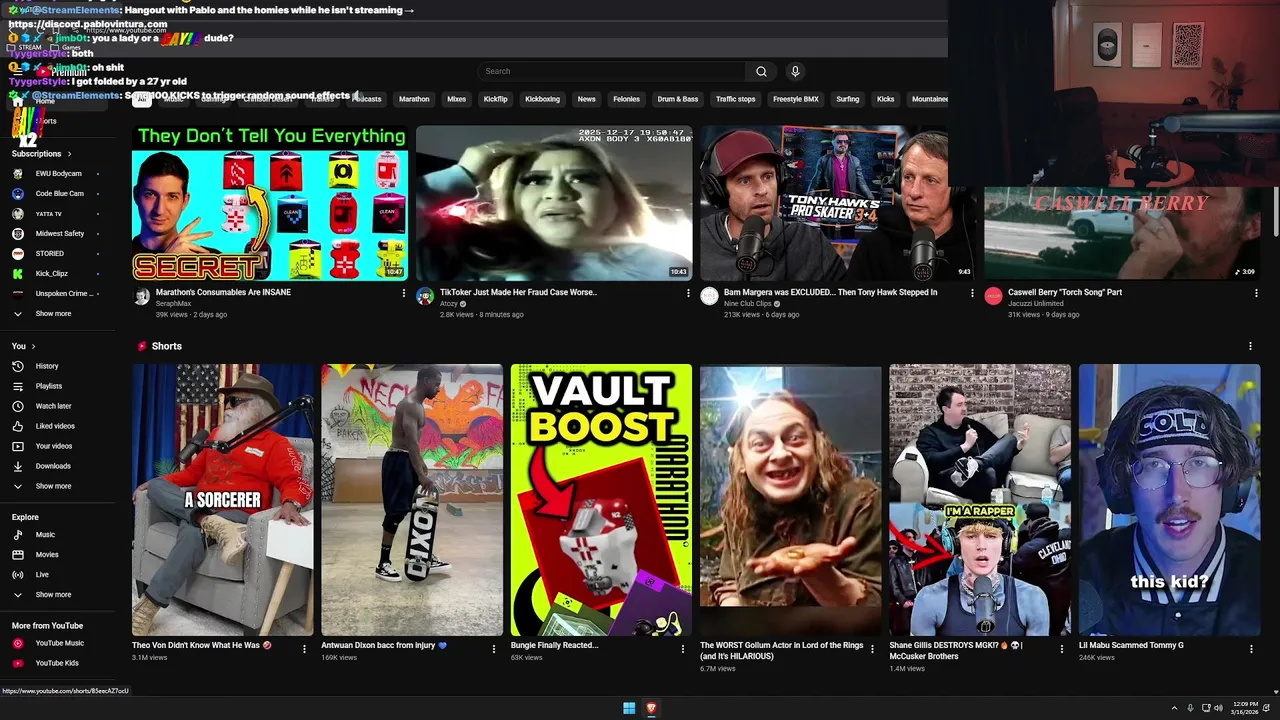Open EWU Bodycam channel
1280x720 pixels.
click(x=58, y=174)
